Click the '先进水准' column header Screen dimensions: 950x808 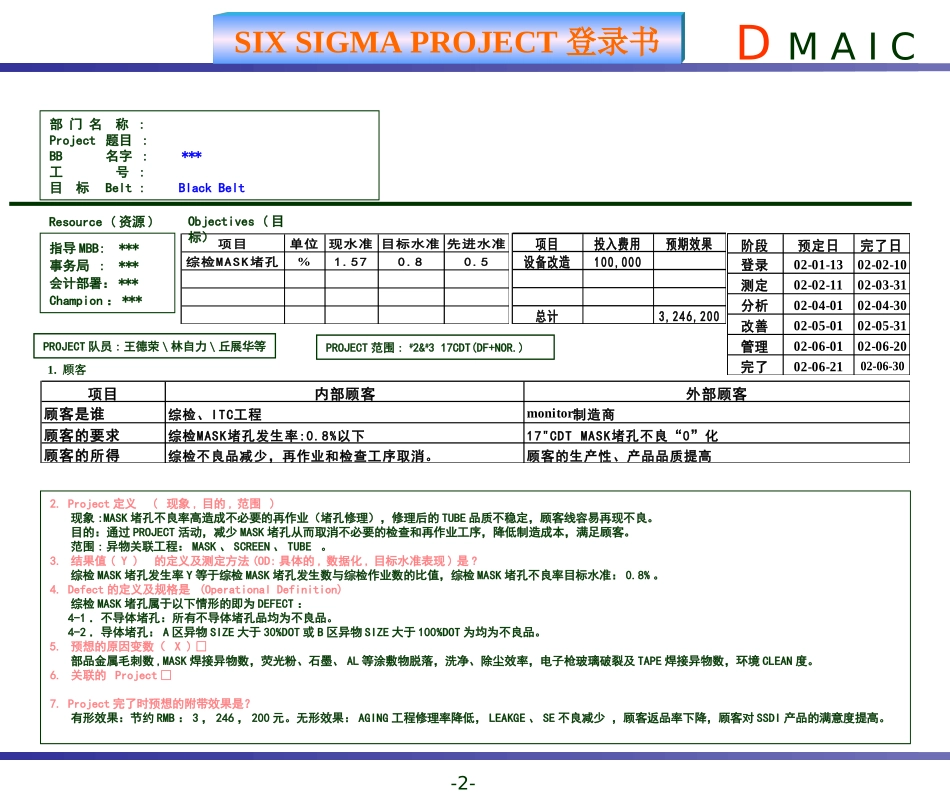point(476,243)
